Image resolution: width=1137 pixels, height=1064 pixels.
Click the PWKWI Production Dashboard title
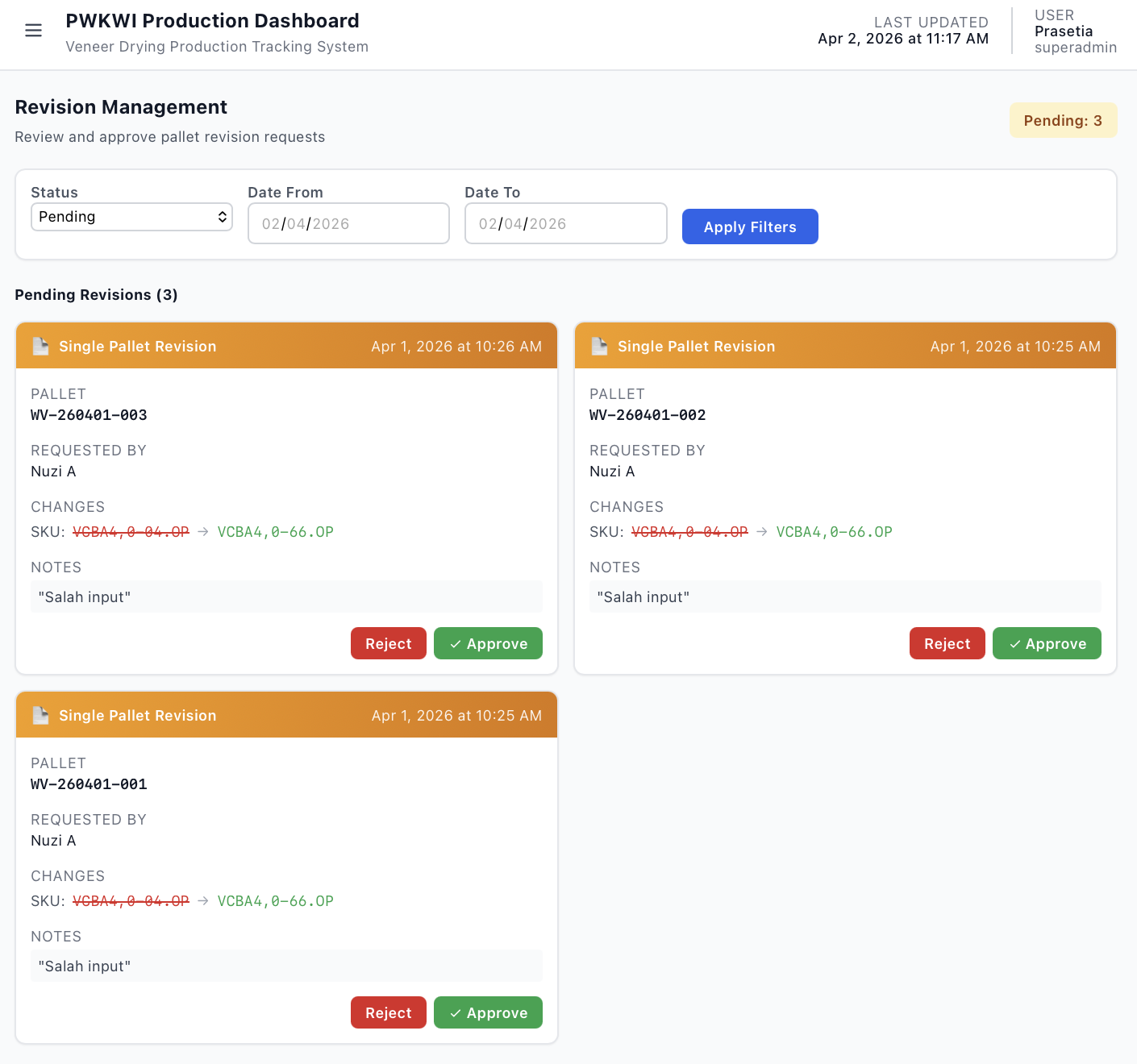click(x=212, y=21)
